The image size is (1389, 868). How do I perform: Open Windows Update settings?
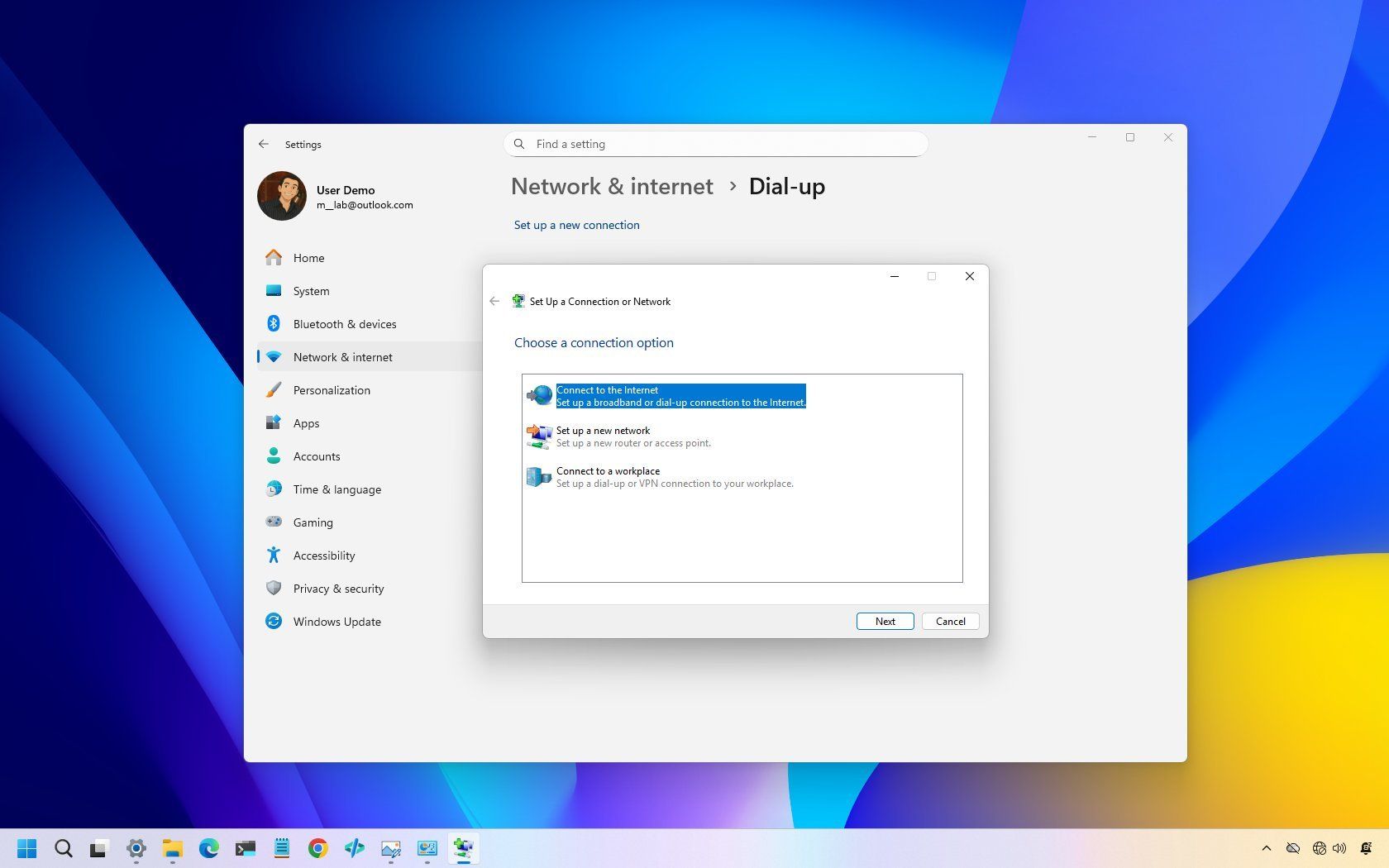(x=337, y=621)
